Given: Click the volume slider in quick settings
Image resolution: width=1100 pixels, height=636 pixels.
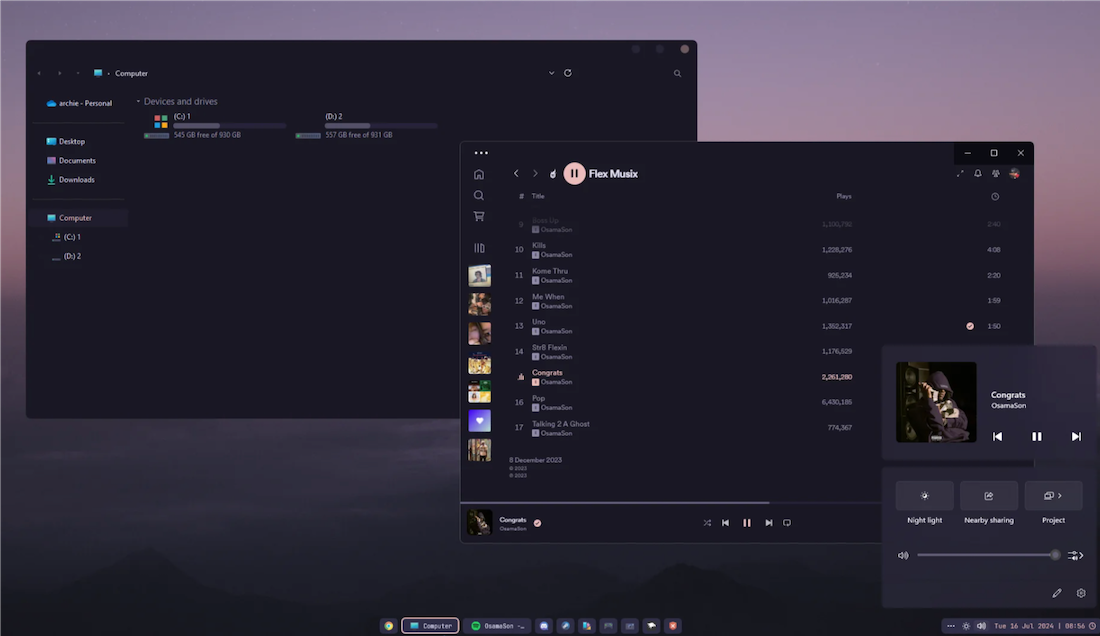Looking at the screenshot, I should [x=988, y=554].
